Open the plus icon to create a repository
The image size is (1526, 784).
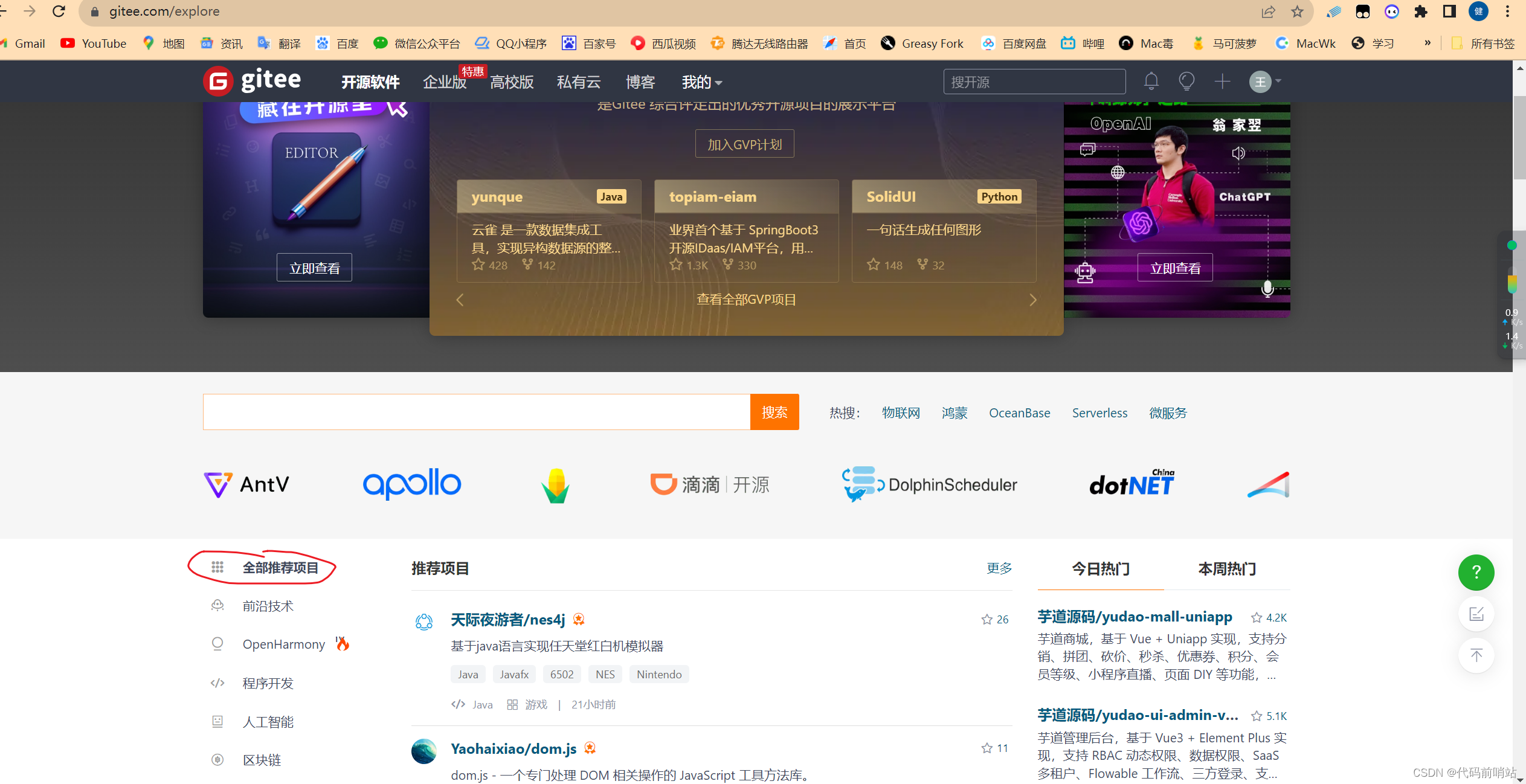[1222, 81]
